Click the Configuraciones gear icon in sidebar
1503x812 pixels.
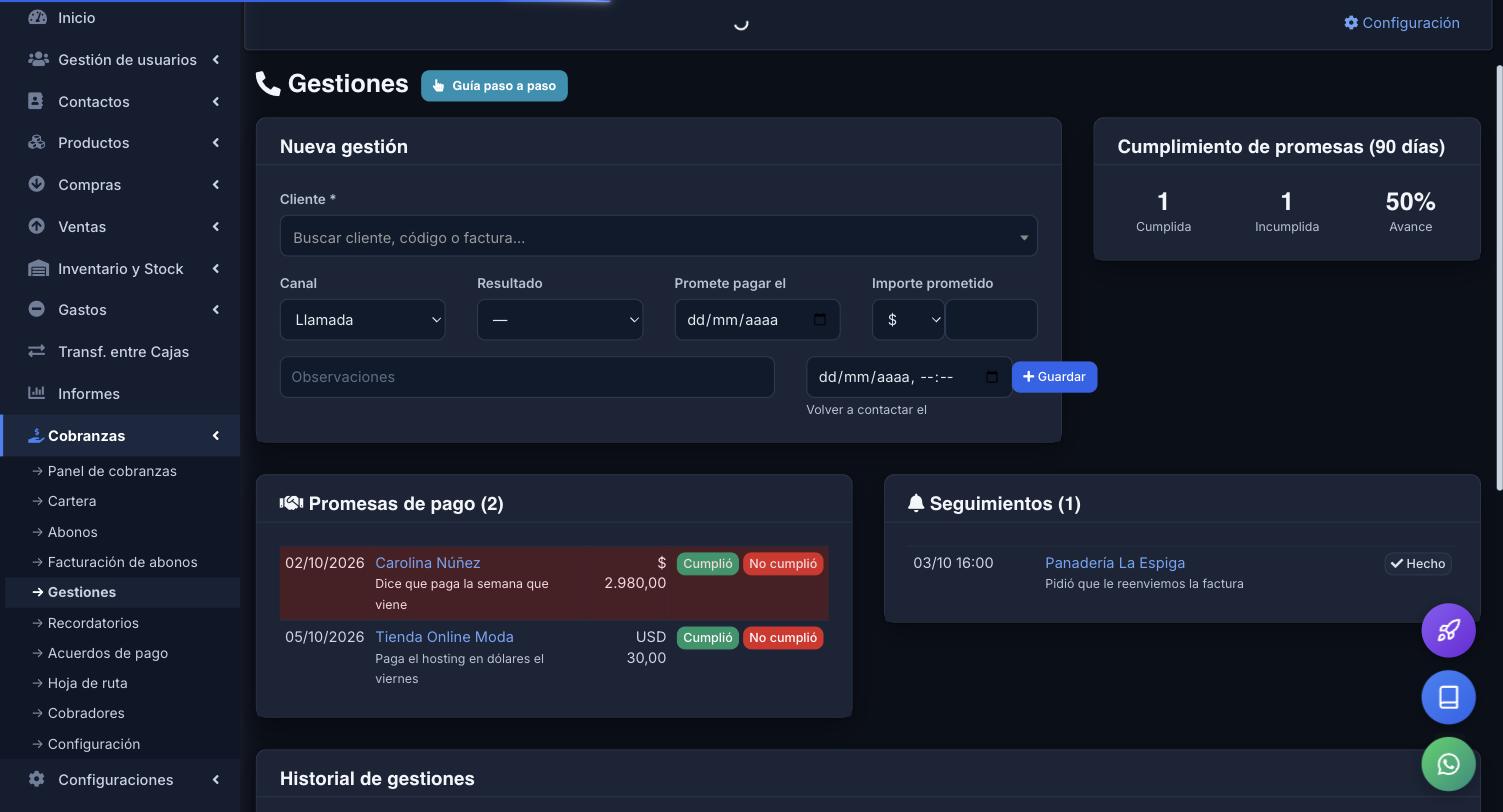[x=36, y=779]
